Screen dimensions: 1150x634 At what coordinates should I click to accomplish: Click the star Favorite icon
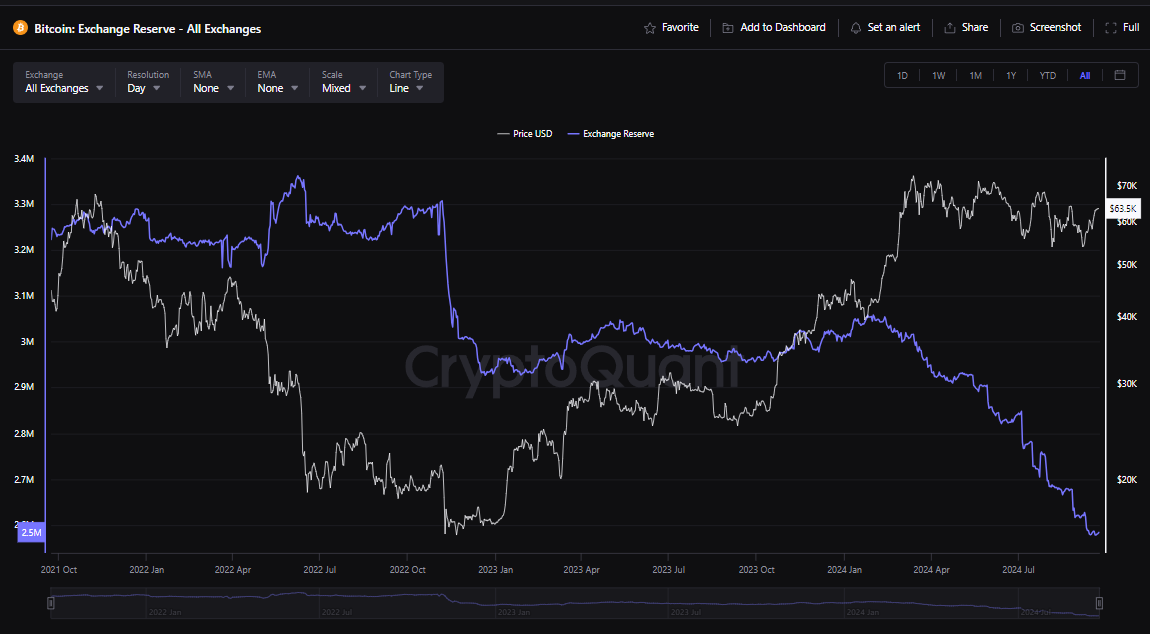click(650, 28)
